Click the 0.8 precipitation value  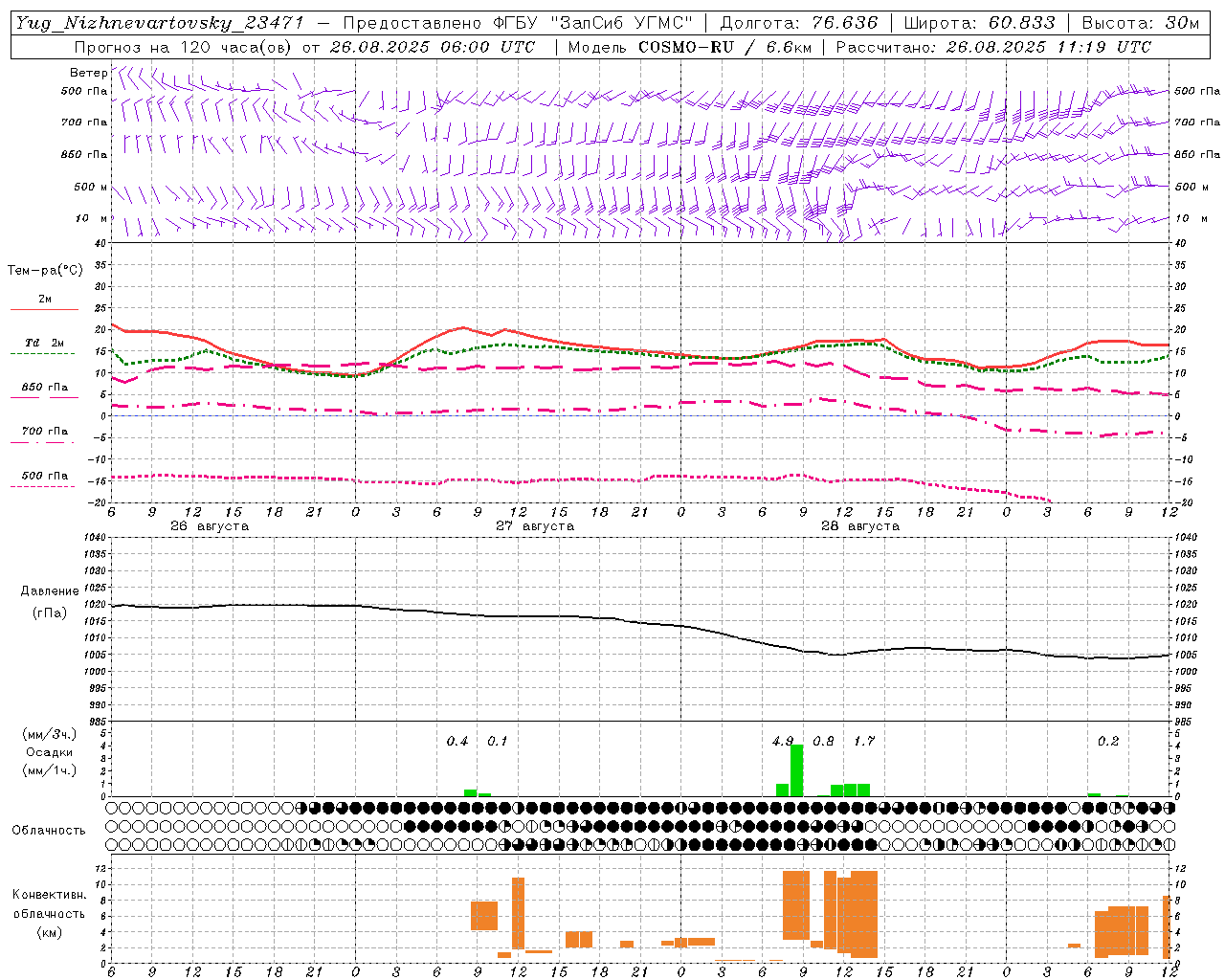click(x=823, y=742)
